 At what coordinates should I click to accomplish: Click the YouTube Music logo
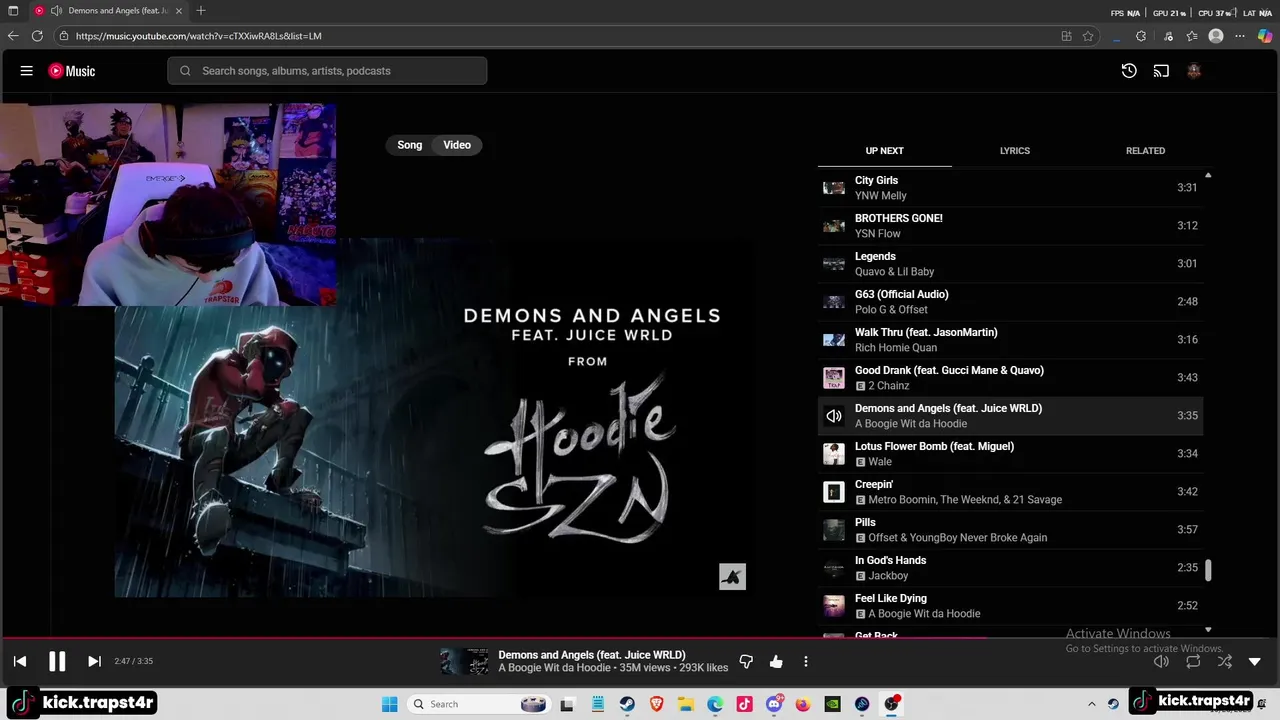click(x=72, y=71)
